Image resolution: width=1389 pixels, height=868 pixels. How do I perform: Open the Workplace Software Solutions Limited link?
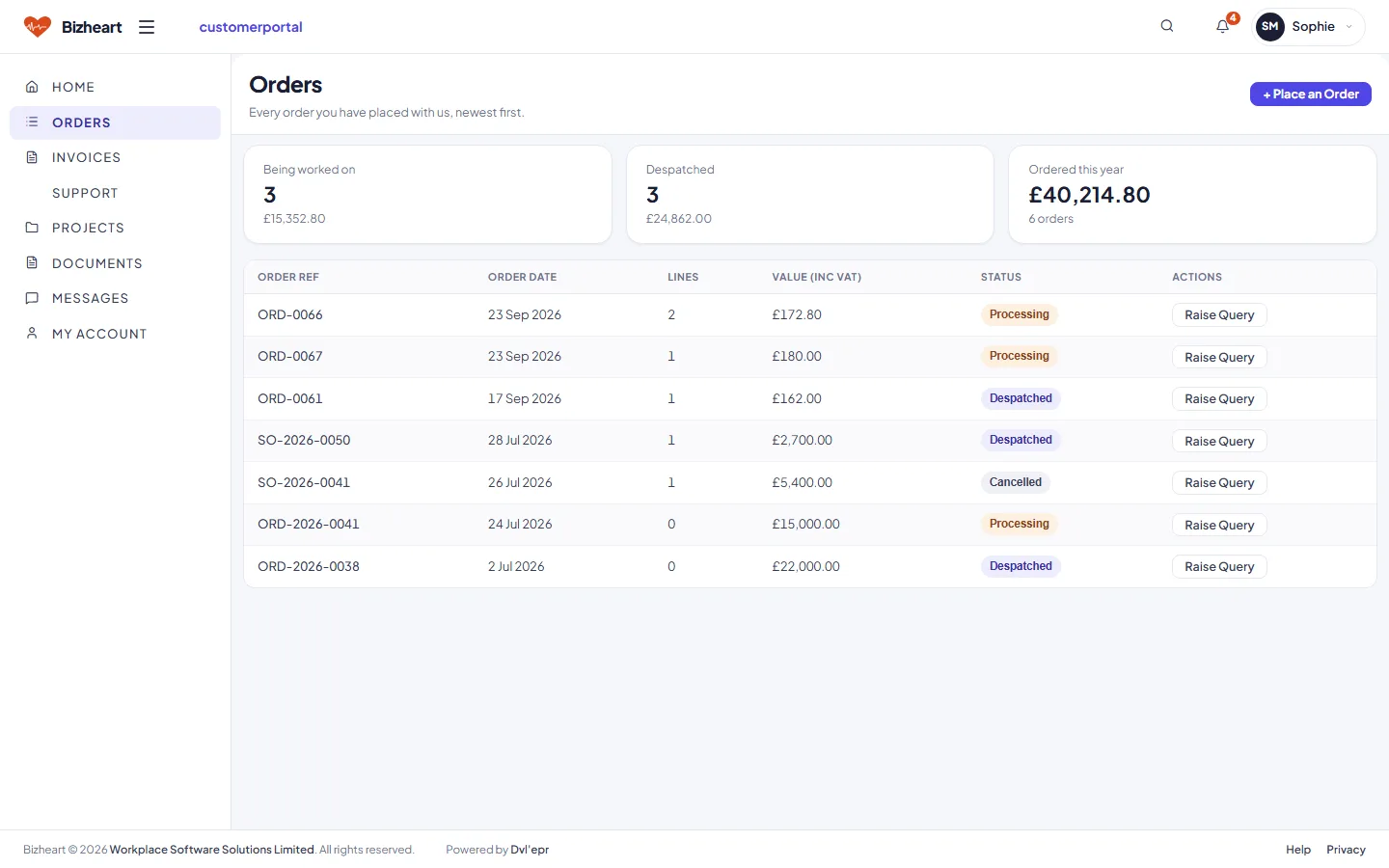(x=212, y=850)
